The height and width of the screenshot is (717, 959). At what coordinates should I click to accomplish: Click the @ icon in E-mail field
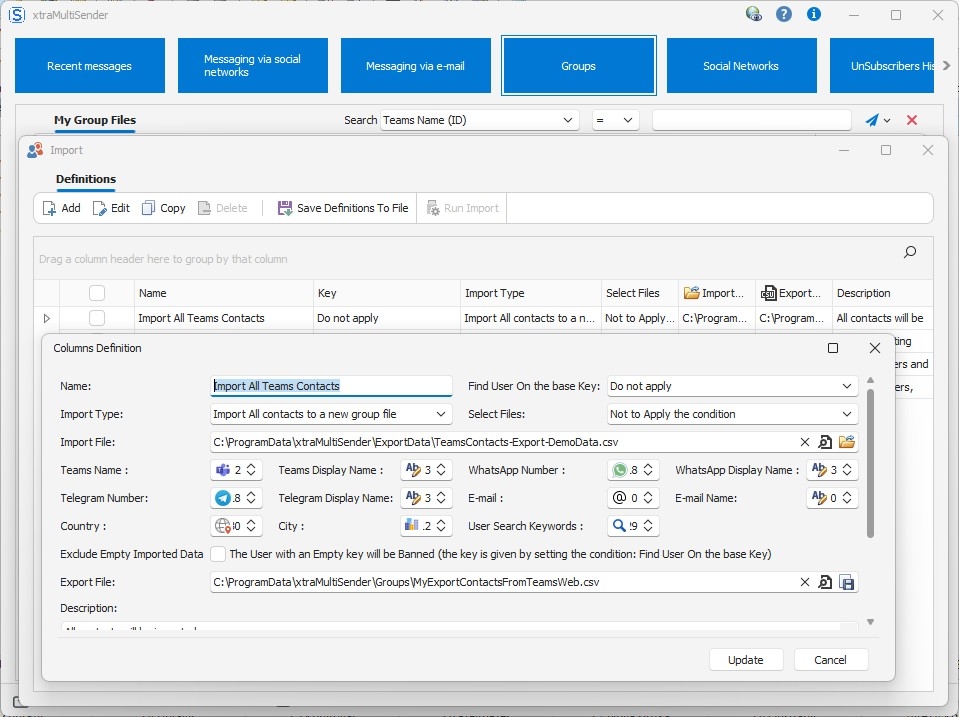click(620, 498)
